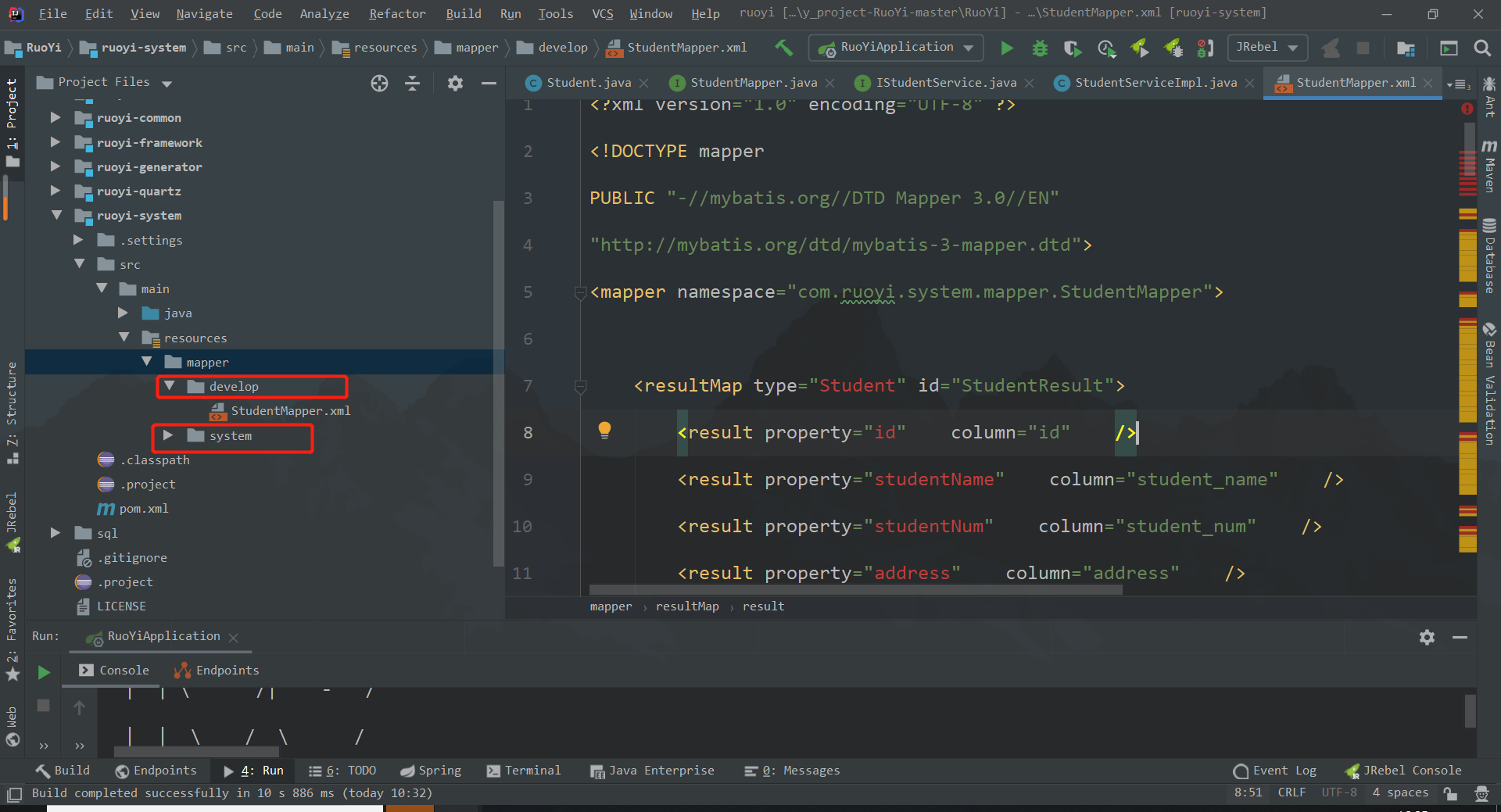Open the profiler run icon in the toolbar
Viewport: 1501px width, 812px height.
[1106, 48]
